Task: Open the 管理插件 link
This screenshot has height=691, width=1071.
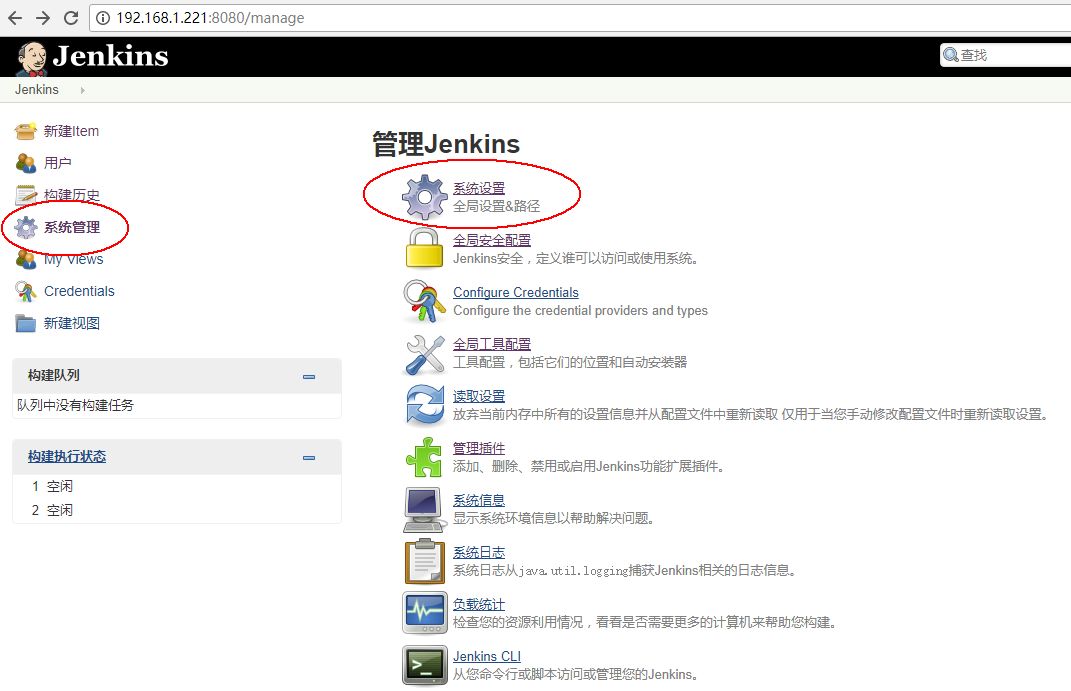Action: [479, 449]
